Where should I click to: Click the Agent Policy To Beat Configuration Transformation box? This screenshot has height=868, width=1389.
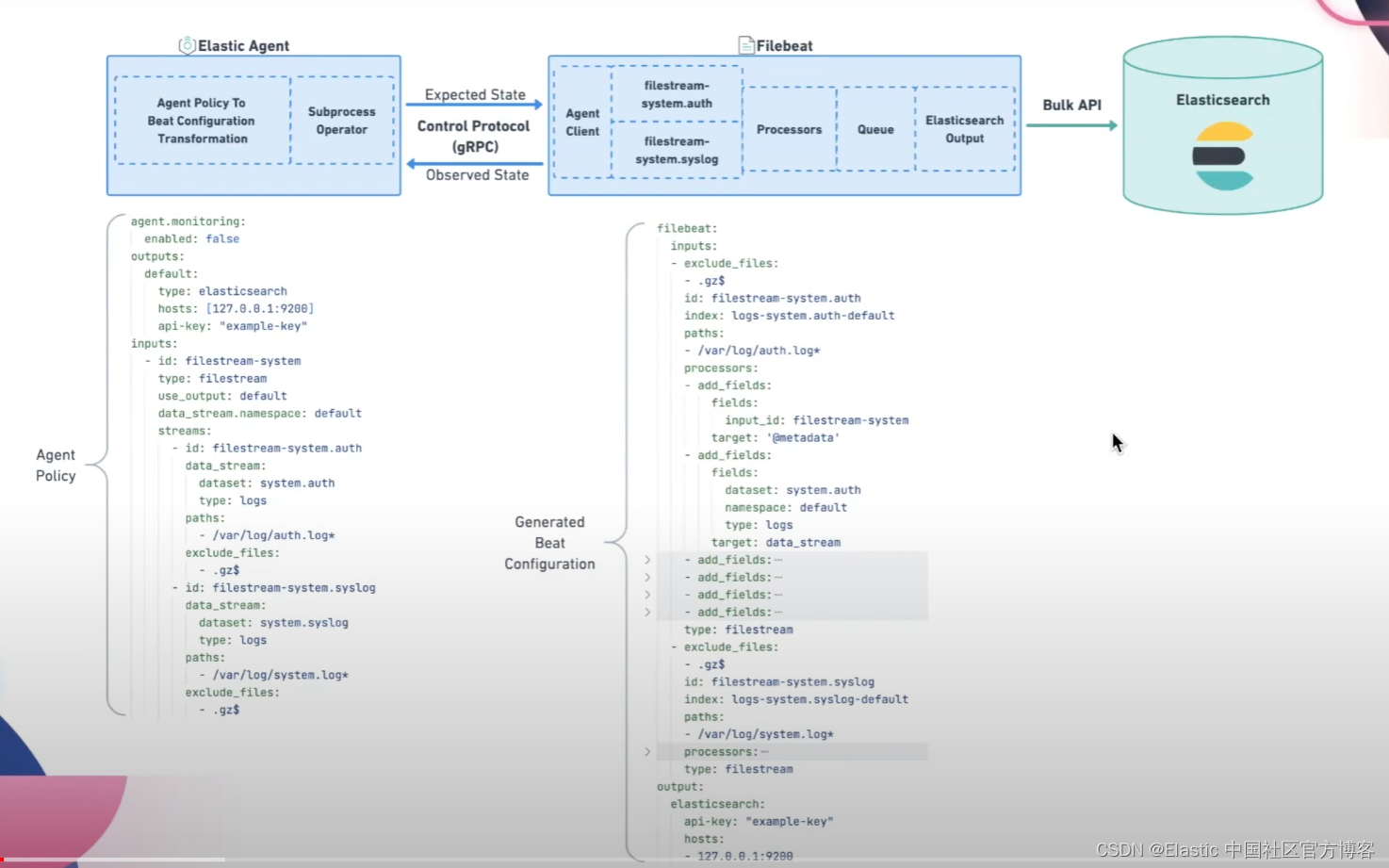(x=201, y=121)
